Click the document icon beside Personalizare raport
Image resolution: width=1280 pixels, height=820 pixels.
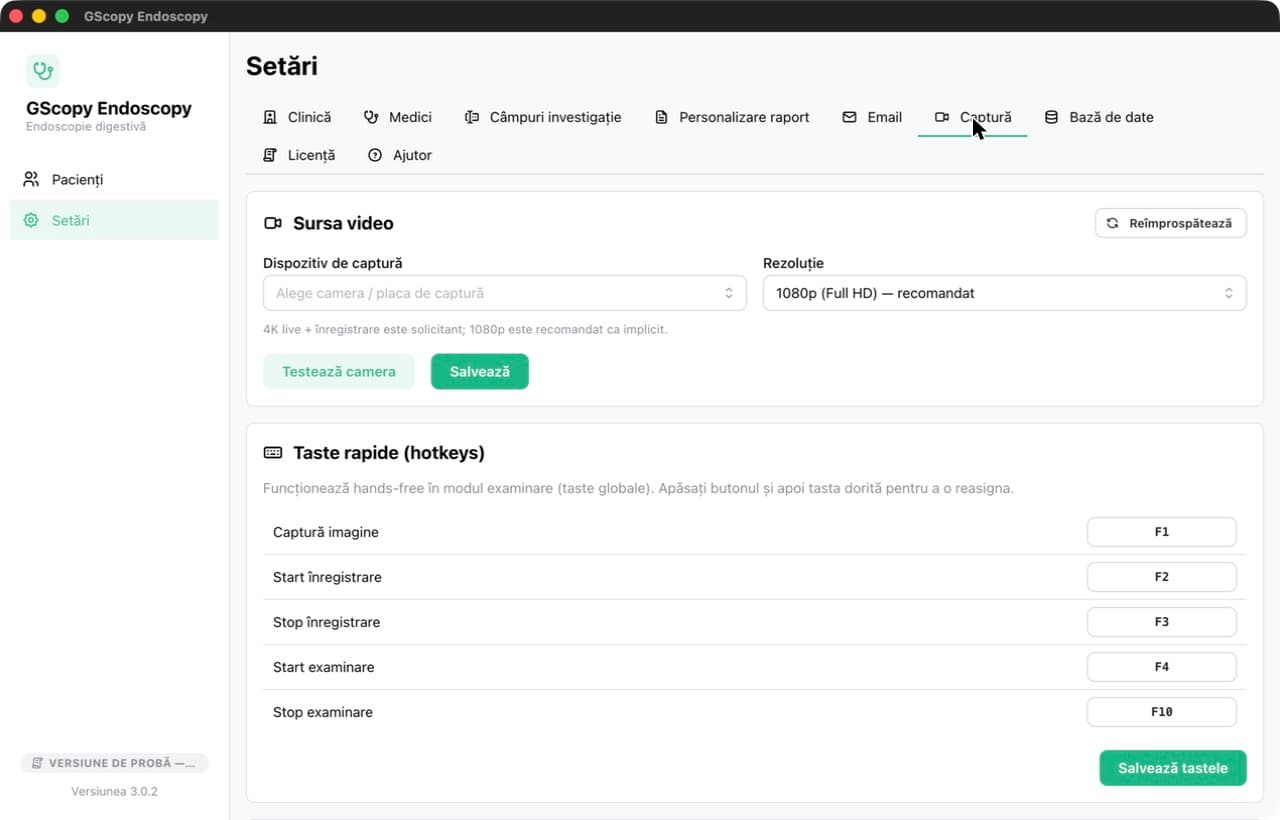661,117
